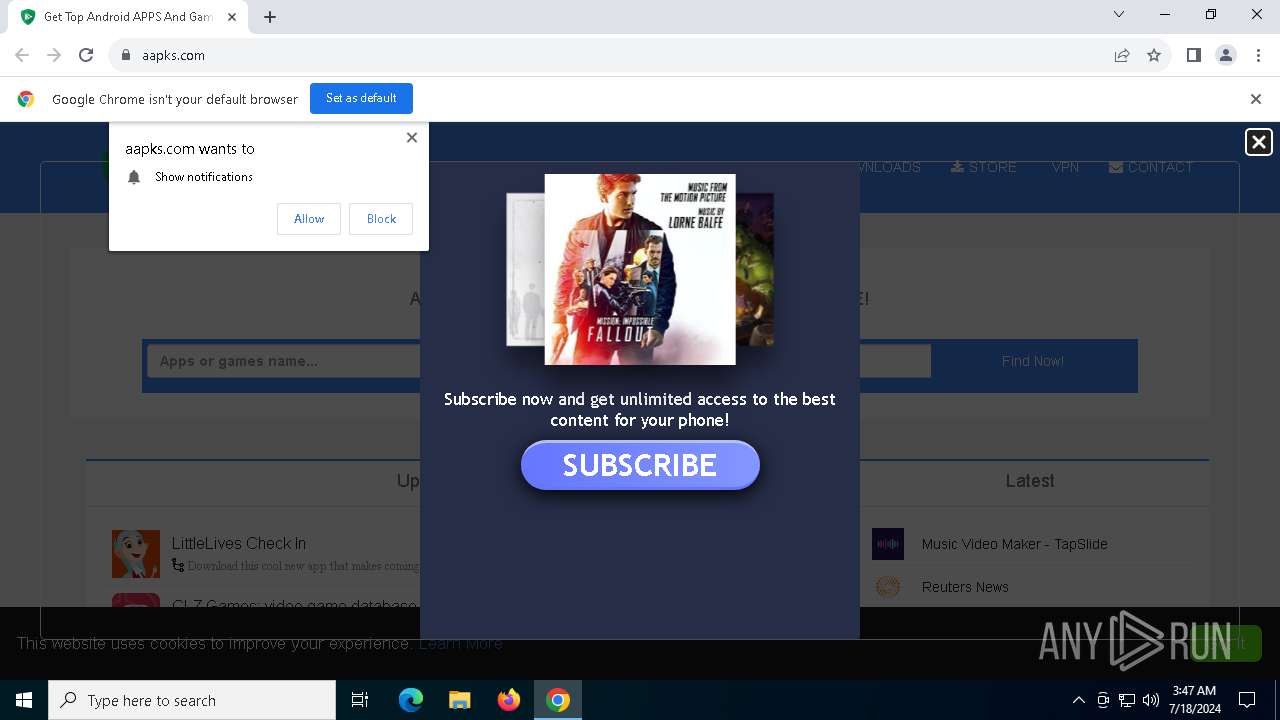Click the Mission Impossible Fallout cover
1280x720 pixels.
click(640, 269)
